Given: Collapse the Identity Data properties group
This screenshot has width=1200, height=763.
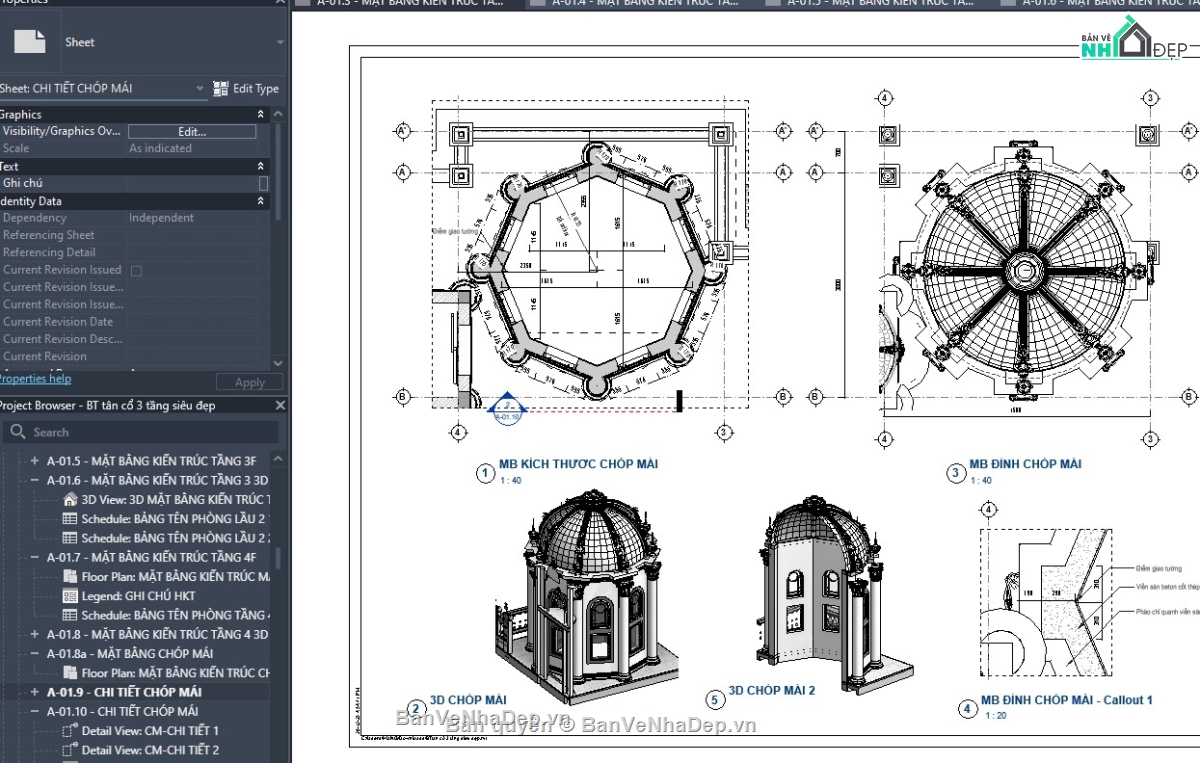Looking at the screenshot, I should (x=261, y=201).
